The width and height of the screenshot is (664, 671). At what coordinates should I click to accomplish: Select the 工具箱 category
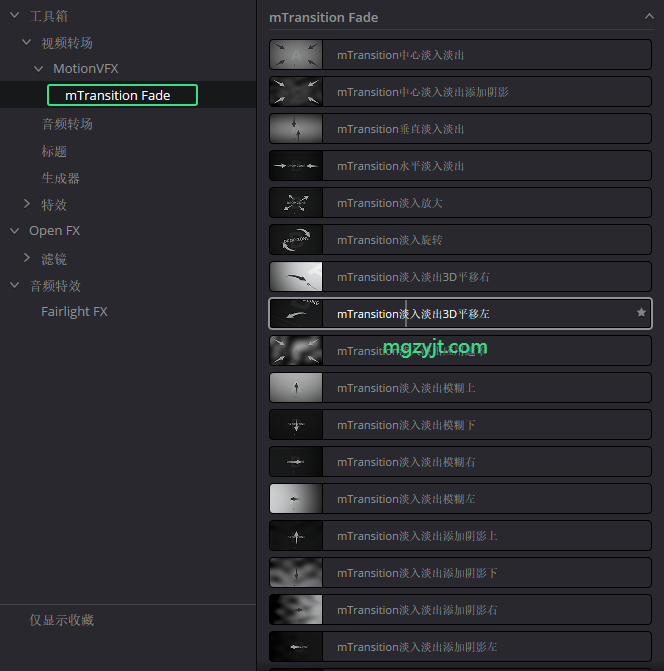click(x=49, y=16)
